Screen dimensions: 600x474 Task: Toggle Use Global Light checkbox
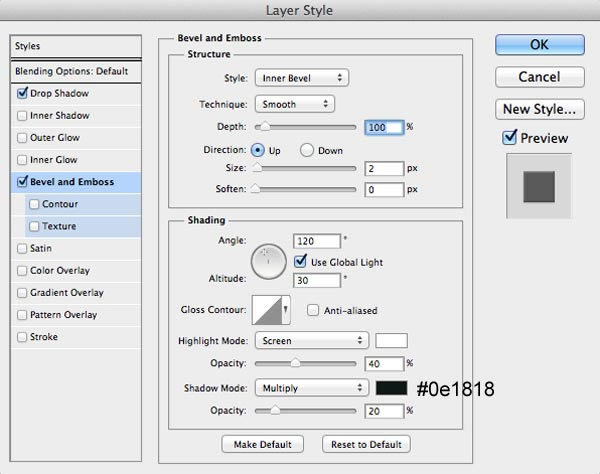click(x=300, y=262)
